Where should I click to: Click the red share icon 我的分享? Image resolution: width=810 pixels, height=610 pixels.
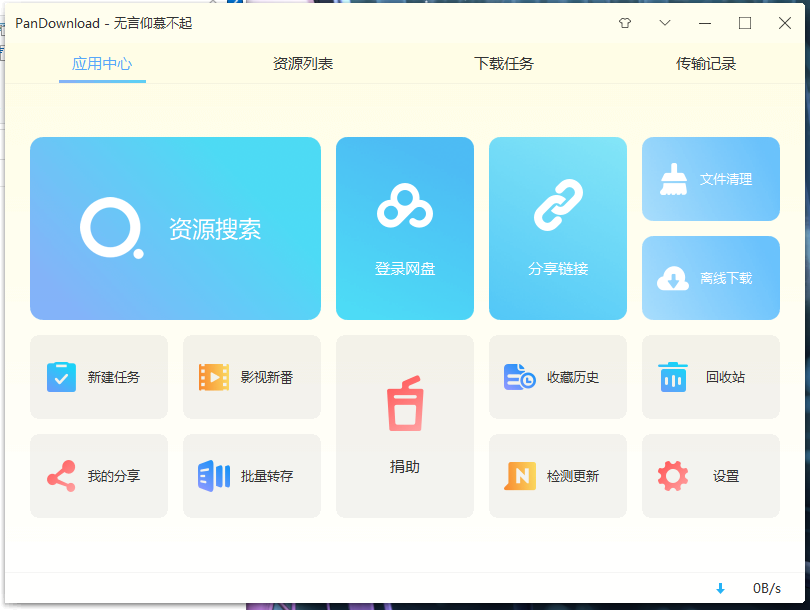point(61,476)
